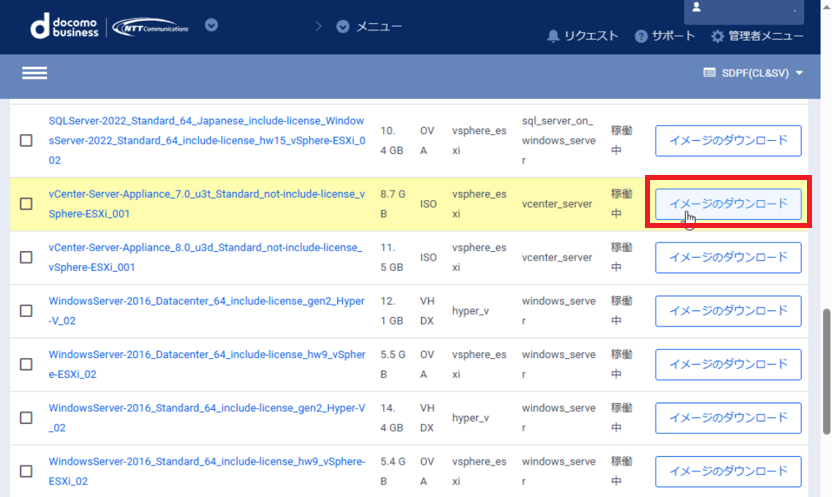Tick checkbox for vCenter-Server-Appliance_7.0 row
The width and height of the screenshot is (832, 497).
(x=26, y=204)
